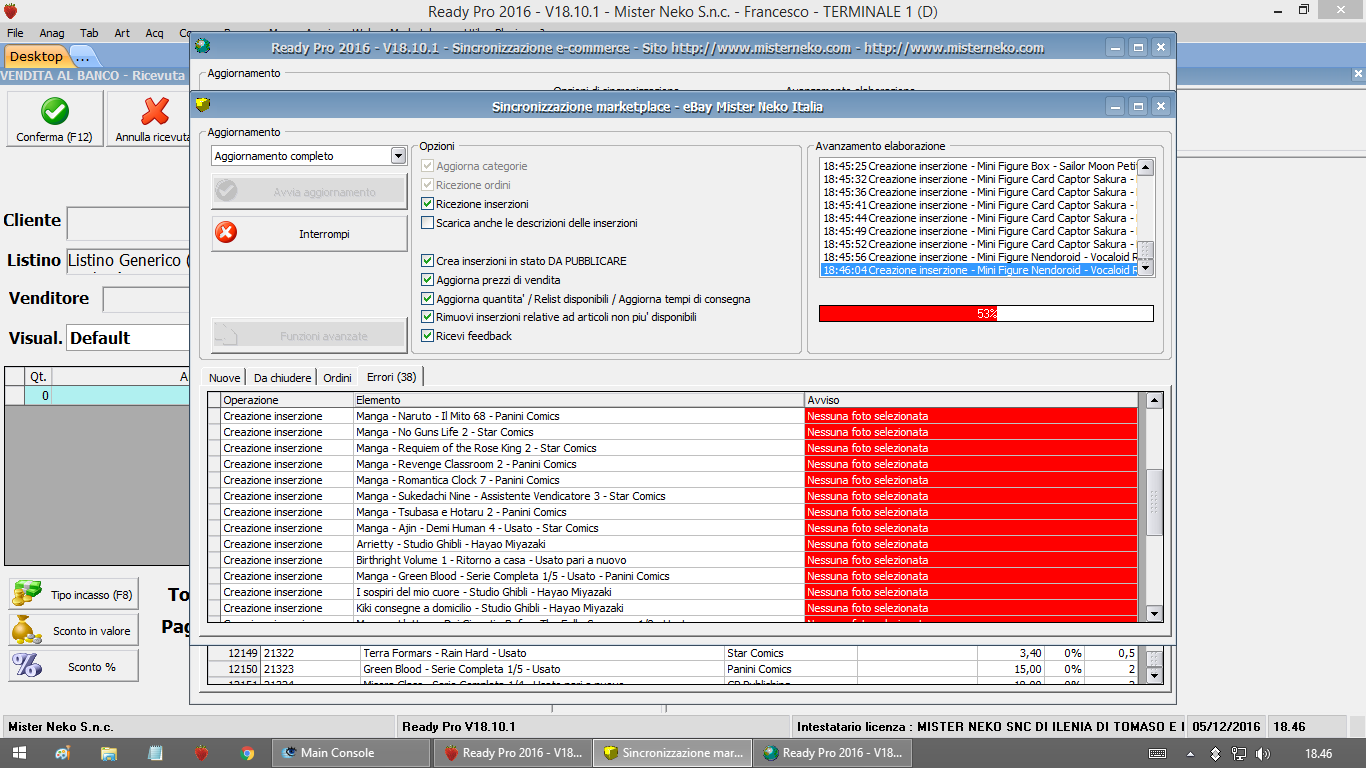Click the percent icon for Sconto %
The image size is (1366, 768).
coord(26,666)
